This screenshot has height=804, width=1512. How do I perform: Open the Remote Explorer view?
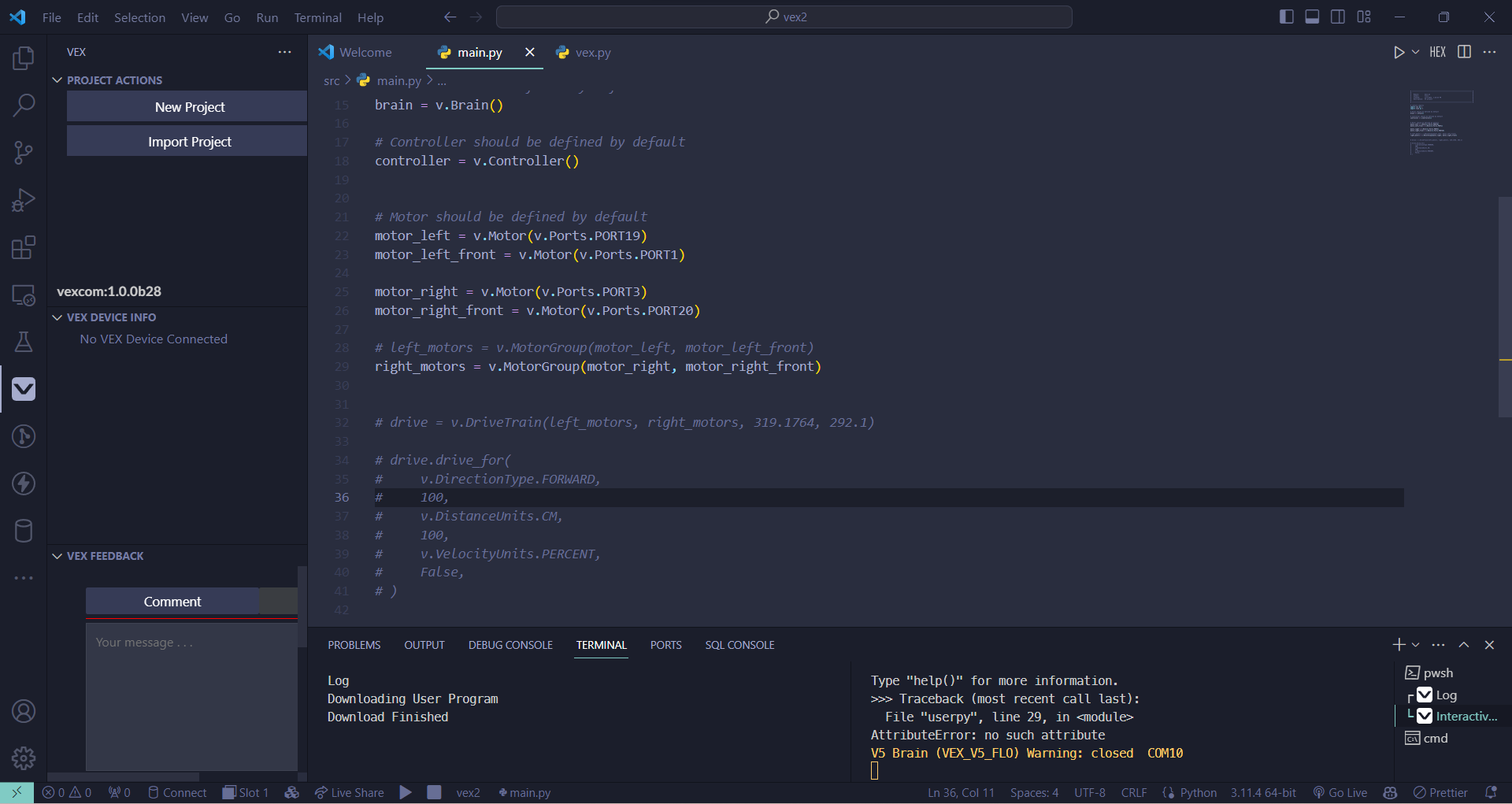click(24, 295)
